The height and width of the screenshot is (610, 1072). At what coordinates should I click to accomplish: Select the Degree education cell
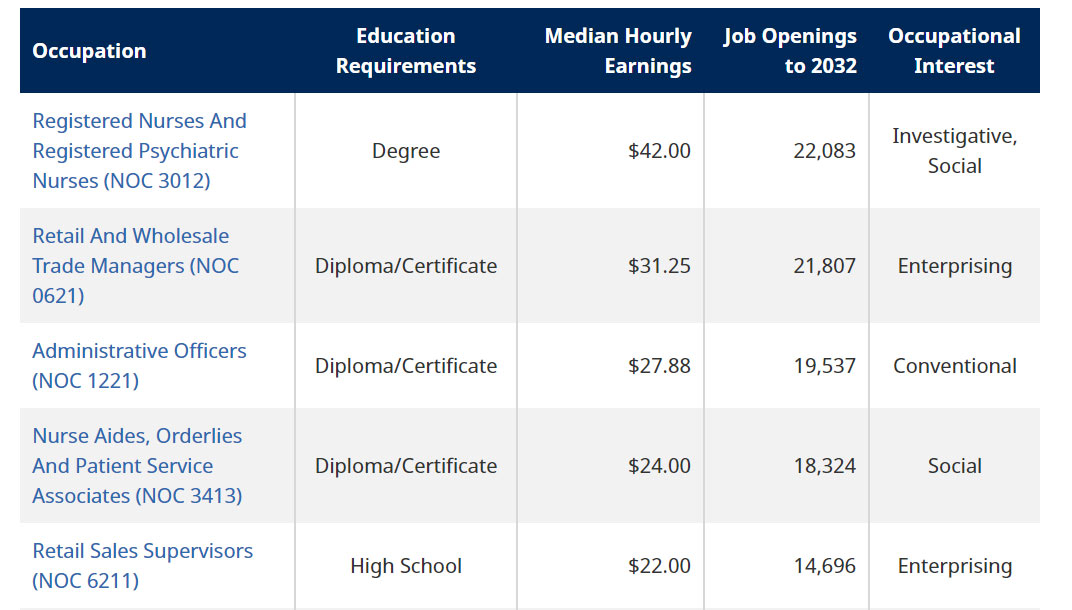pos(406,150)
